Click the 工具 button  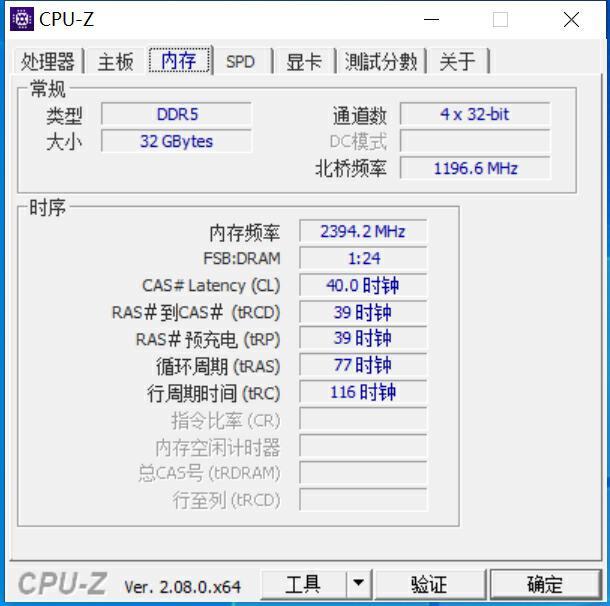pyautogui.click(x=303, y=584)
